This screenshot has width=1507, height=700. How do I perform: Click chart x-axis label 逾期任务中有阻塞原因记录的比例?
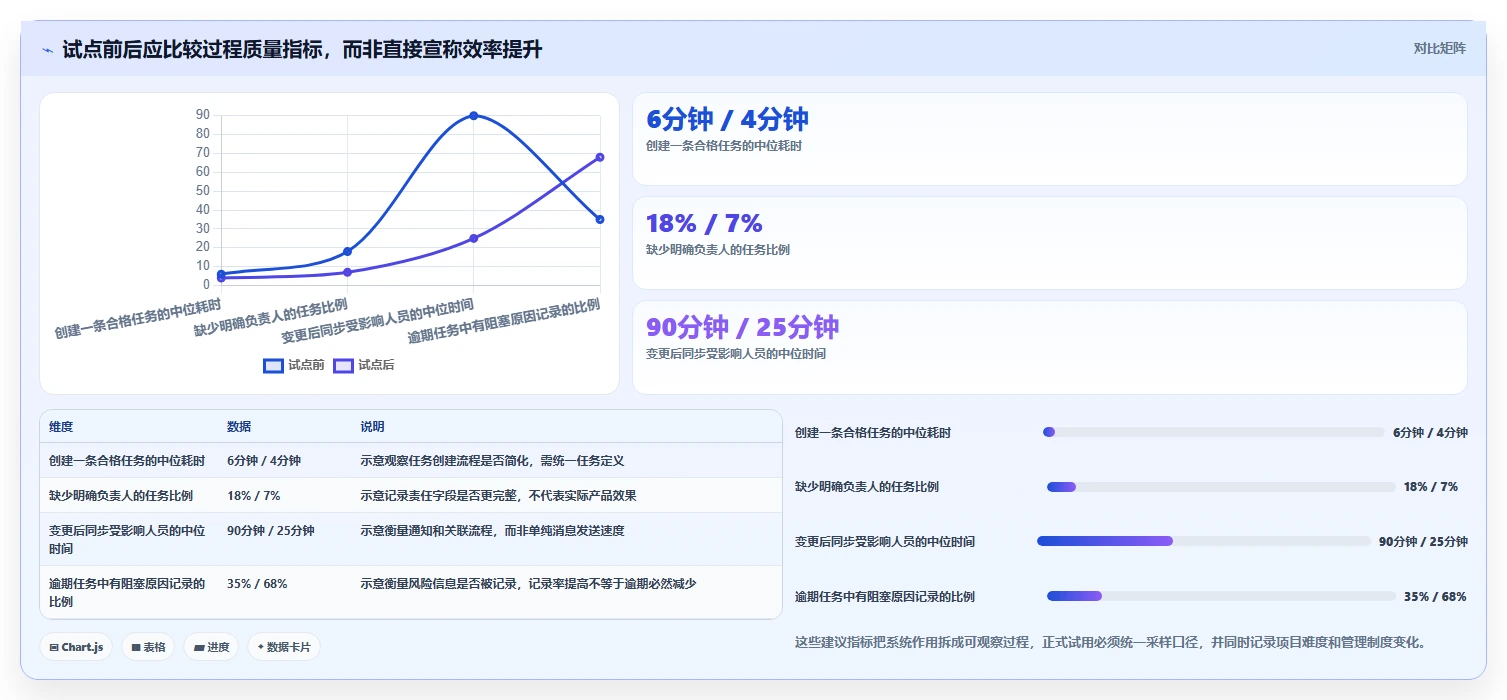pos(503,320)
